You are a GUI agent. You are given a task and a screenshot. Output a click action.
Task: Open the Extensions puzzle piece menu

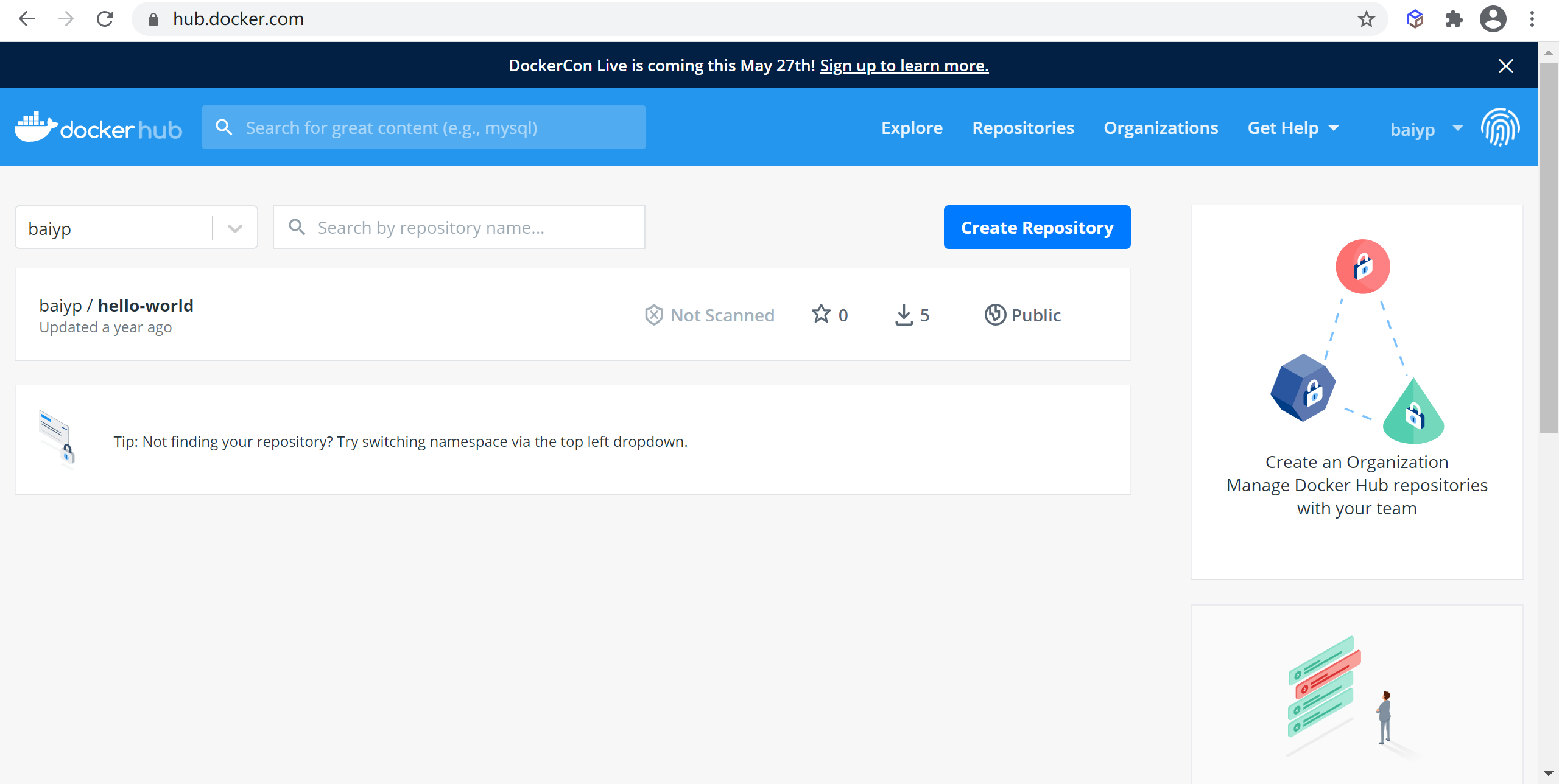coord(1454,19)
